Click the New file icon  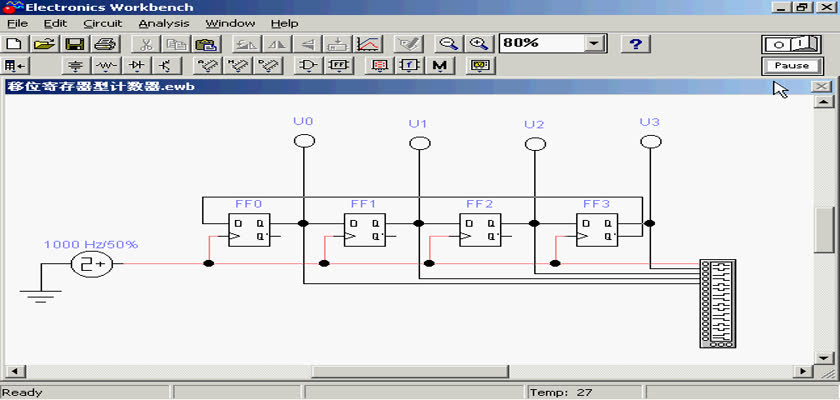[x=14, y=44]
